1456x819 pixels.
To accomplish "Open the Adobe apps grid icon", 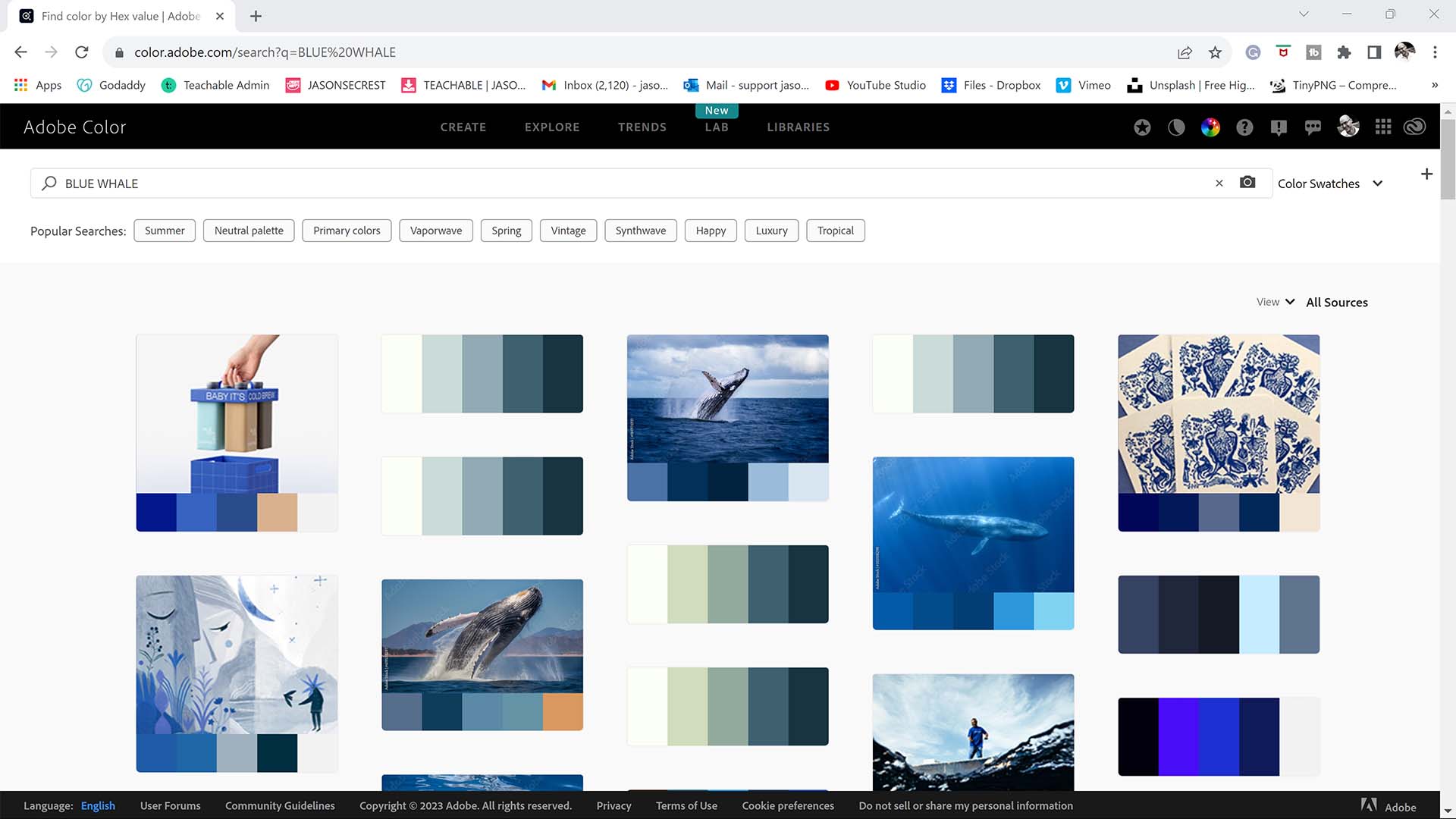I will pyautogui.click(x=1383, y=127).
